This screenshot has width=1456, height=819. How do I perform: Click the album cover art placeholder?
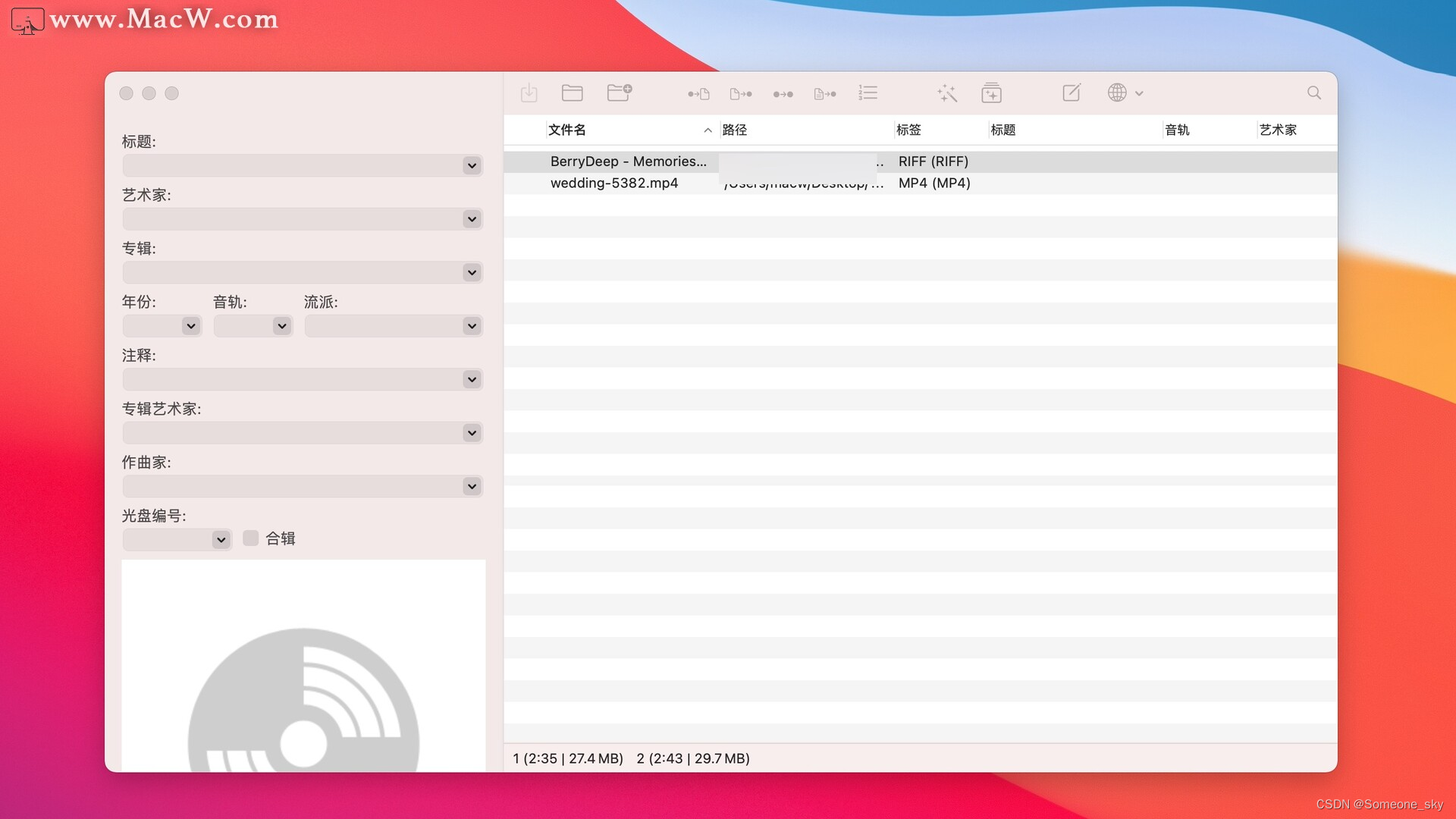[303, 666]
